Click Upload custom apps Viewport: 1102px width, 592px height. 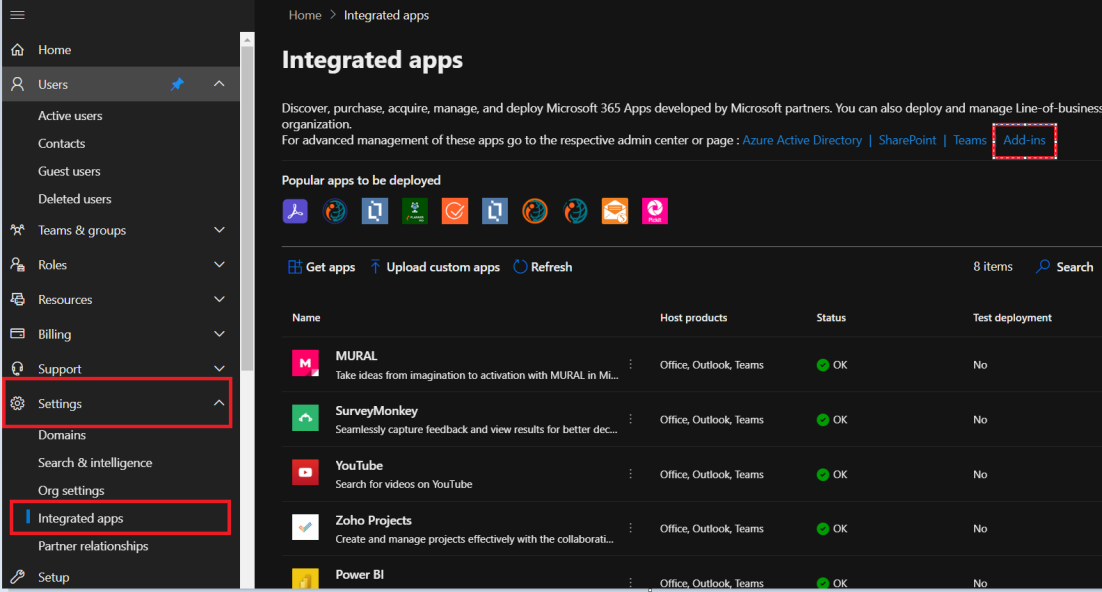point(434,267)
